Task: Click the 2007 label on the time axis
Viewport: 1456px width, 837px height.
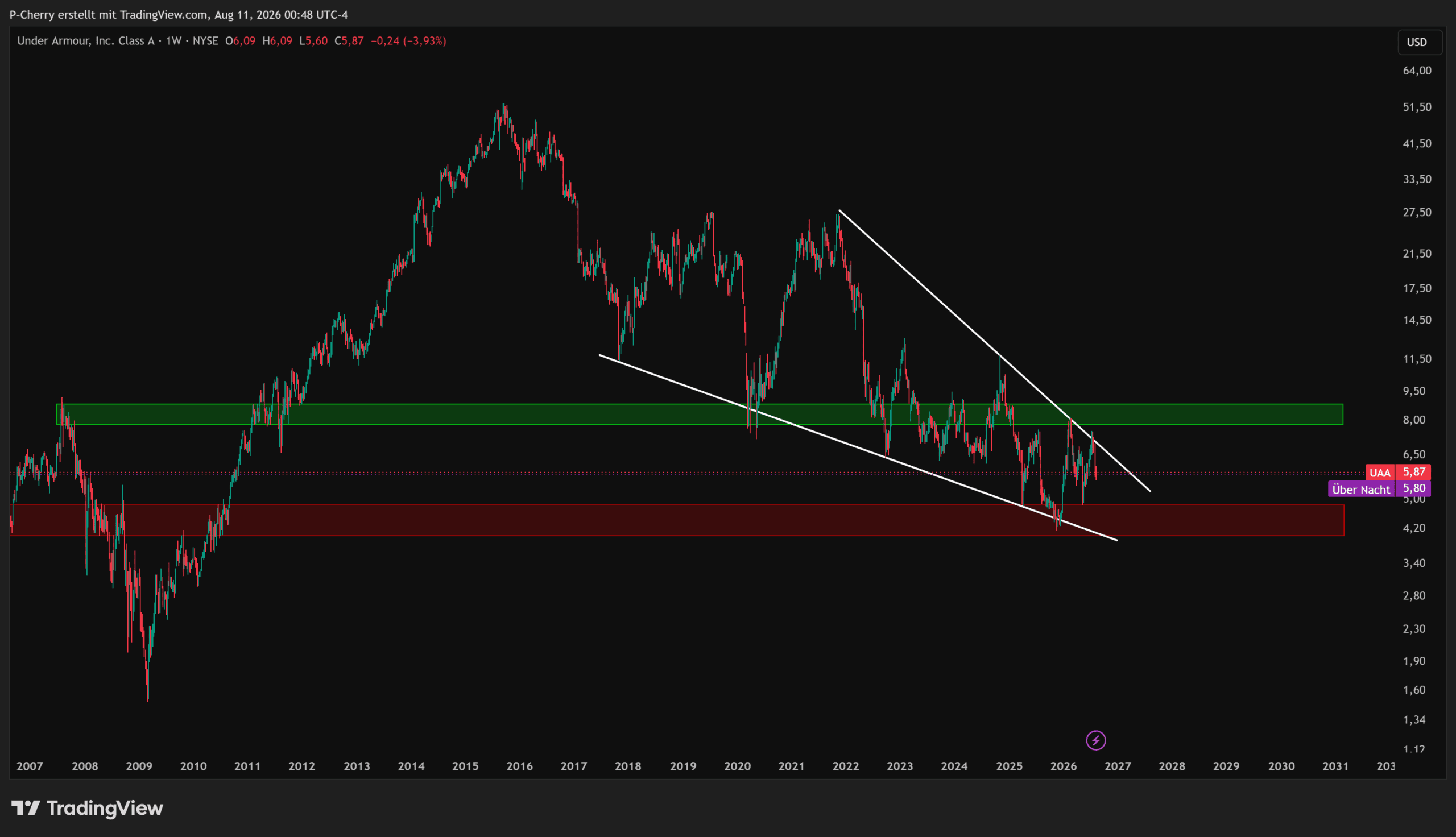Action: [x=30, y=766]
